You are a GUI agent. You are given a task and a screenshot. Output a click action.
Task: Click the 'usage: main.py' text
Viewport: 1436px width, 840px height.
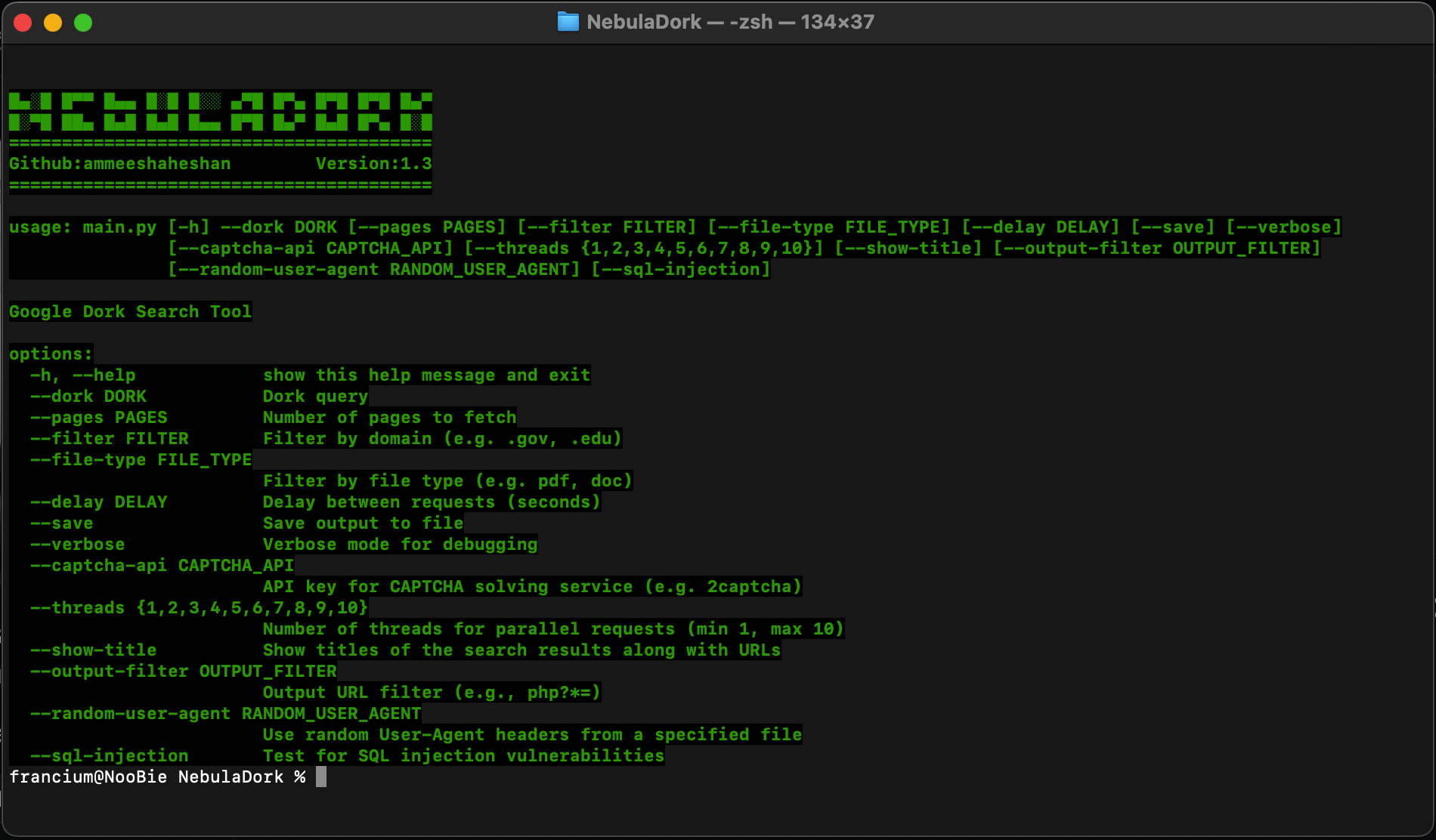tap(83, 227)
